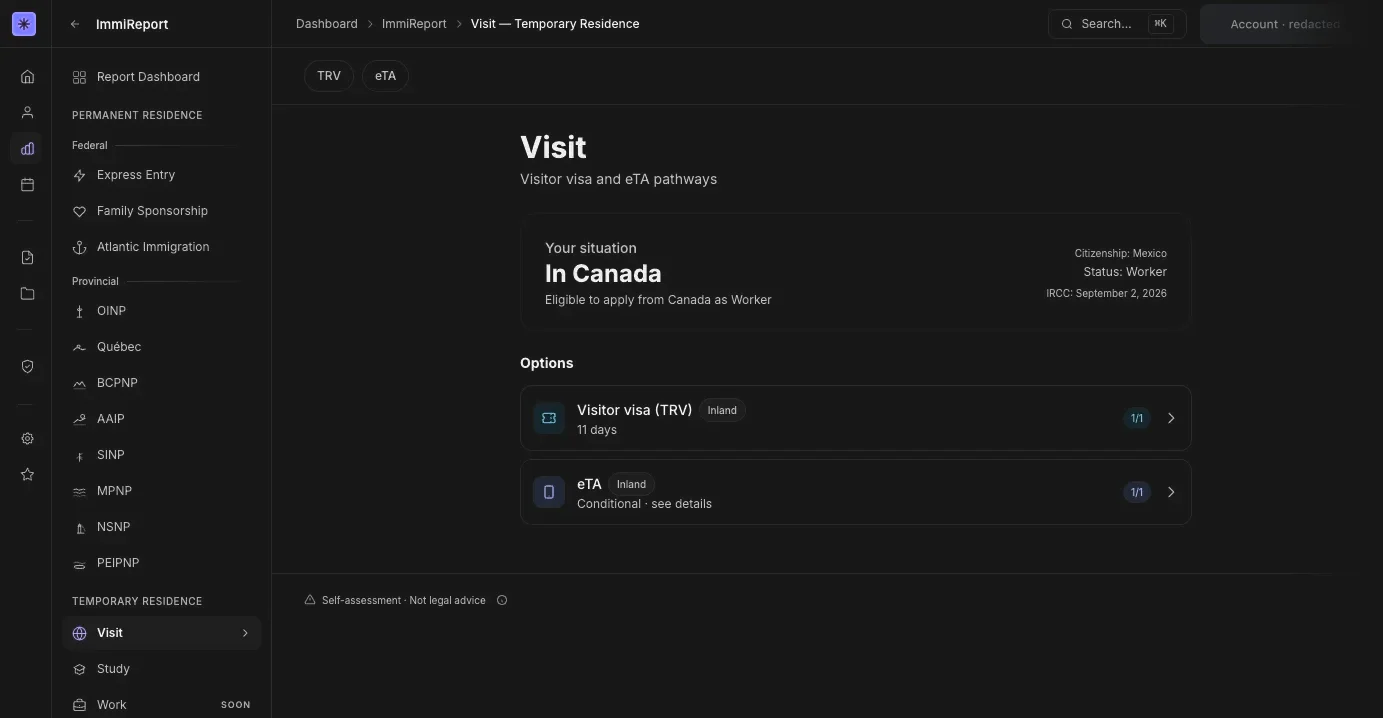Click the 1/1 badge on eTA row
This screenshot has height=718, width=1383.
click(x=1137, y=492)
